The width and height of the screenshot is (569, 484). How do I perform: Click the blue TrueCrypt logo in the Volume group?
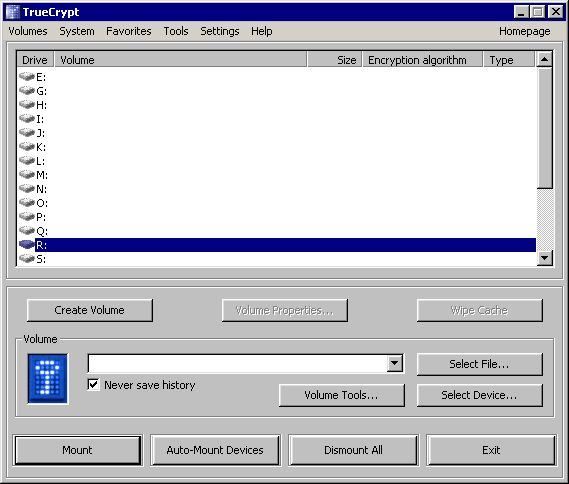click(48, 379)
